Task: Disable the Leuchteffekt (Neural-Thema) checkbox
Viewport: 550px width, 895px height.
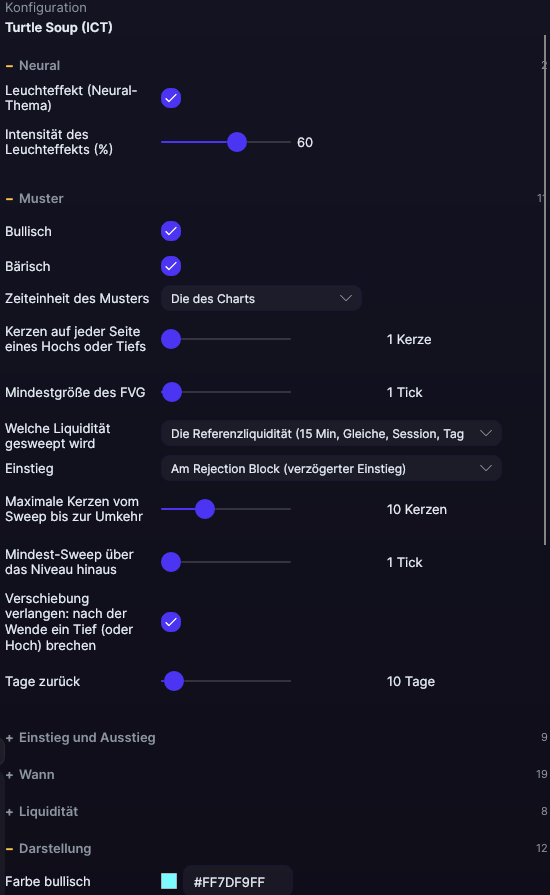Action: click(x=171, y=98)
